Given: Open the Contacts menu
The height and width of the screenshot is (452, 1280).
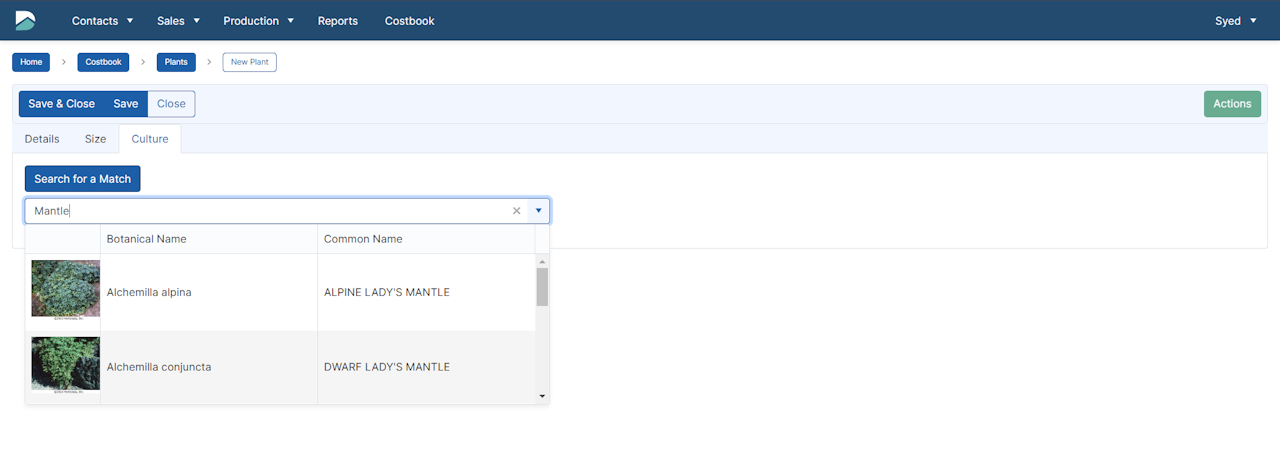Looking at the screenshot, I should tap(102, 21).
